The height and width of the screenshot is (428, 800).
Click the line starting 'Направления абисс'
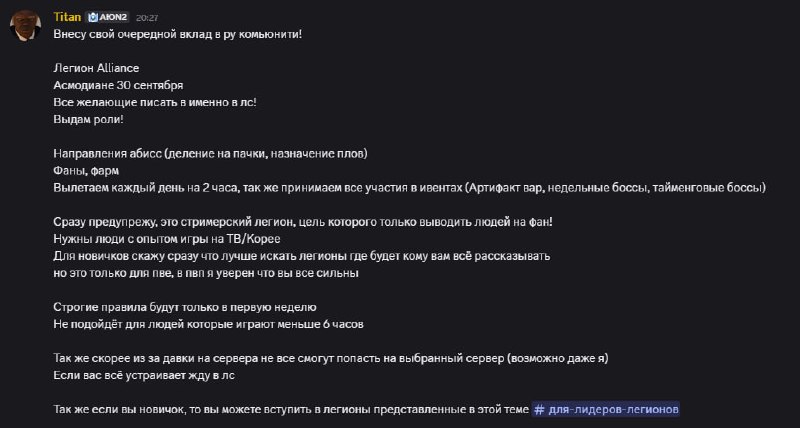210,154
